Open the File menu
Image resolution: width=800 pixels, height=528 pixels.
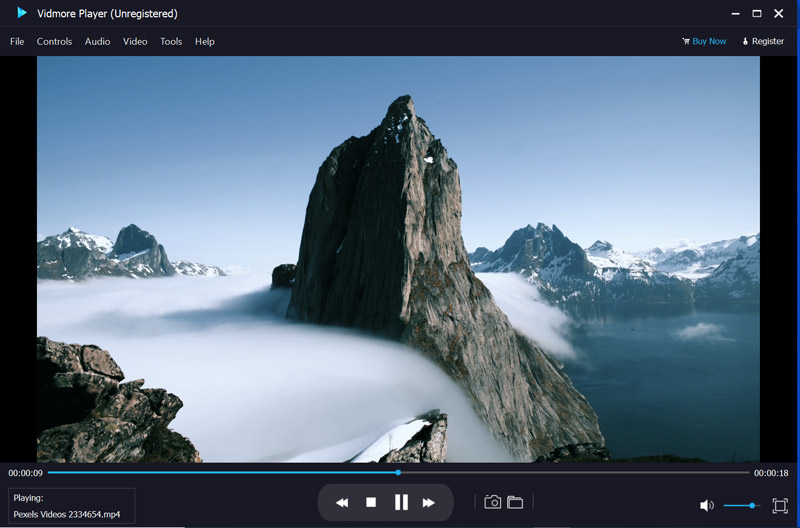tap(17, 42)
